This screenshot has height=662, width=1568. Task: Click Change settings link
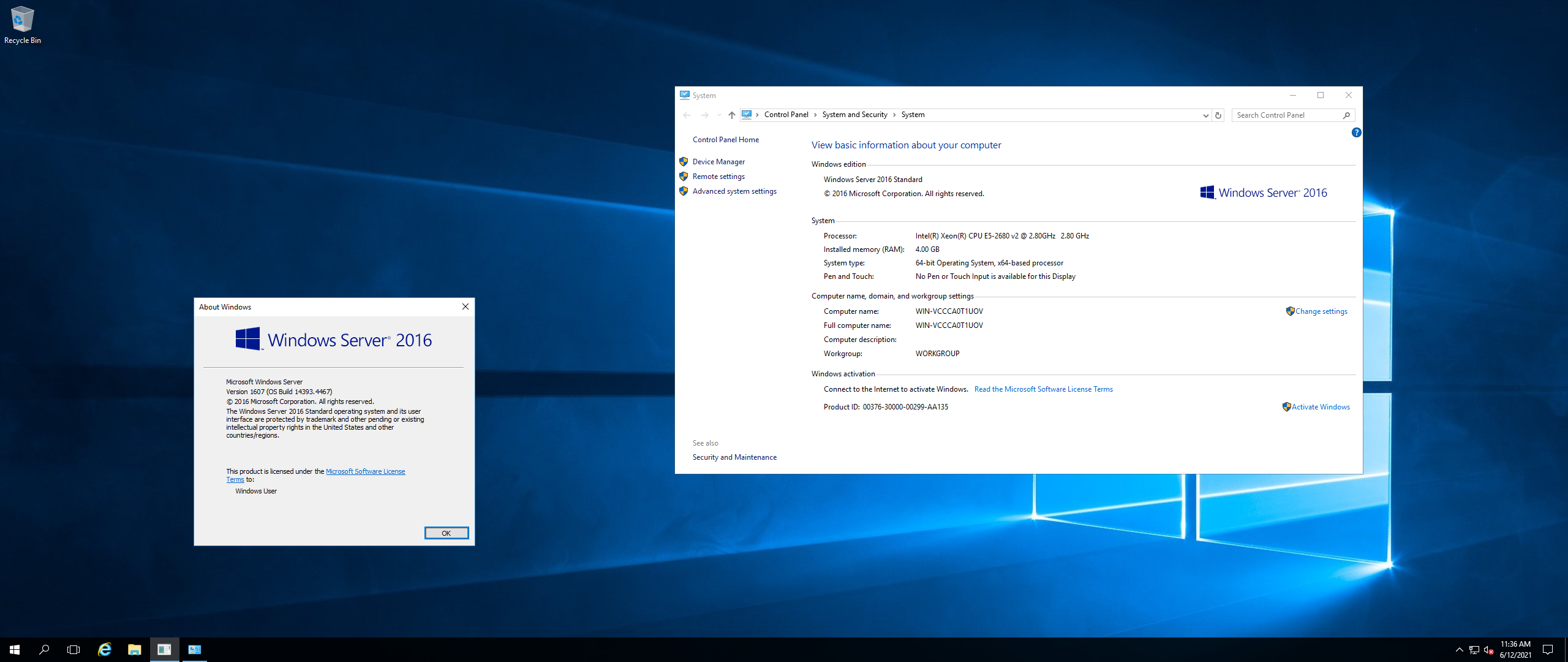1321,311
